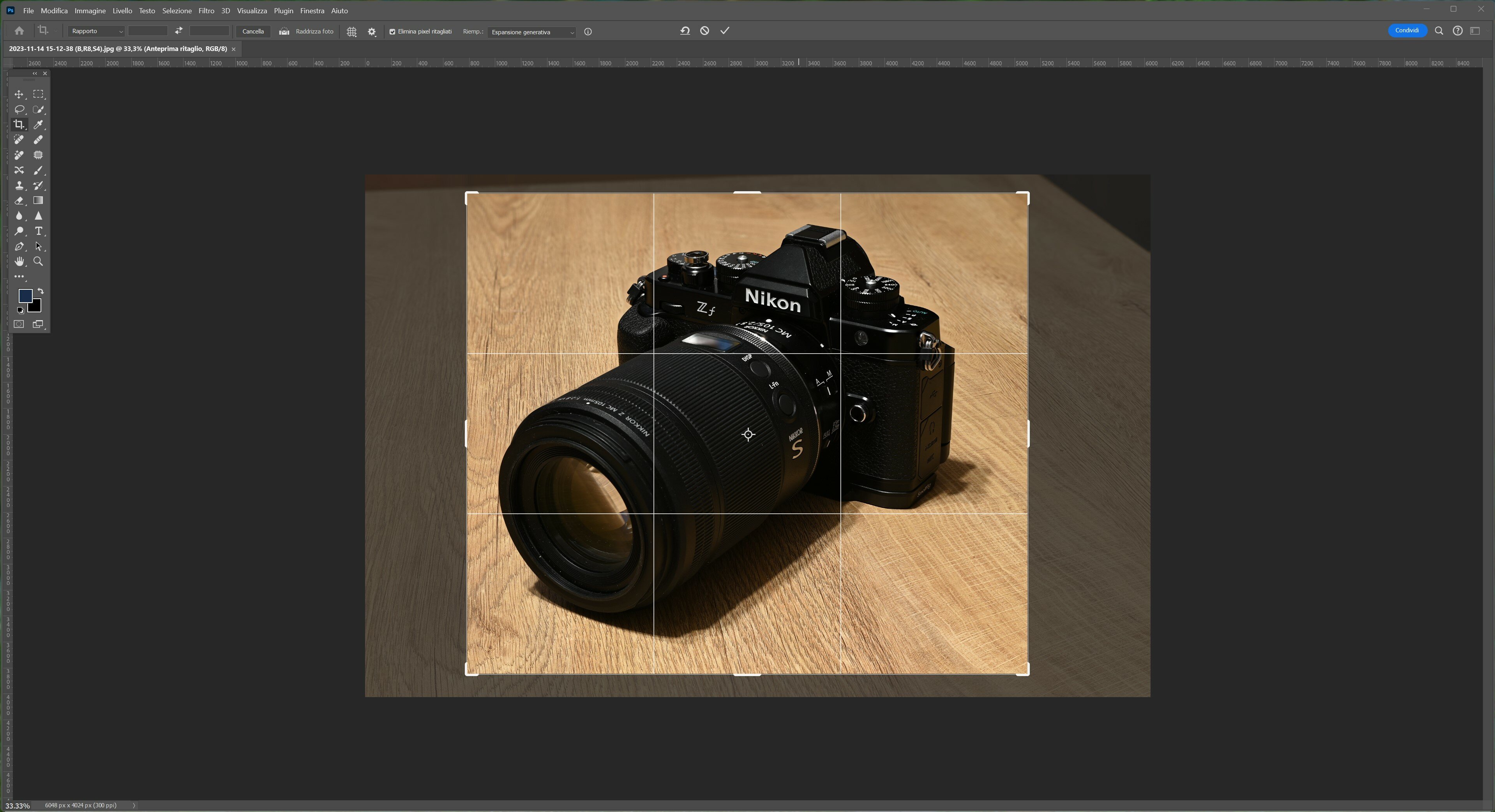
Task: Open the help question-mark icon
Action: click(x=1457, y=31)
